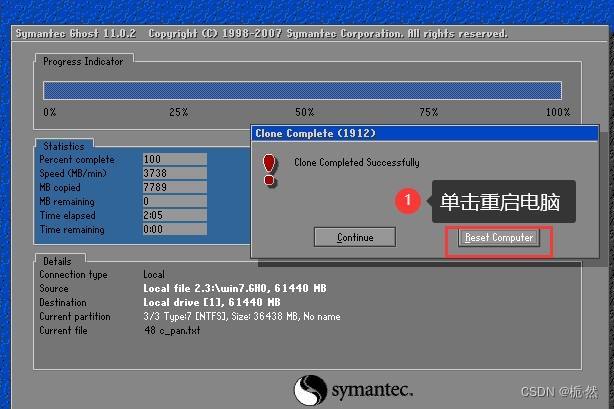Click the red exclamation mark icon

pos(270,170)
